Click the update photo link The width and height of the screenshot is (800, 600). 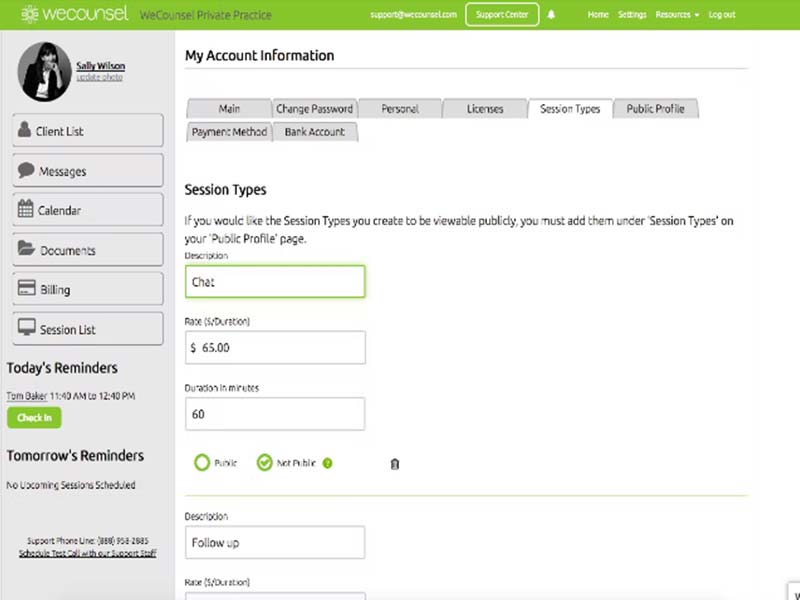(x=99, y=77)
